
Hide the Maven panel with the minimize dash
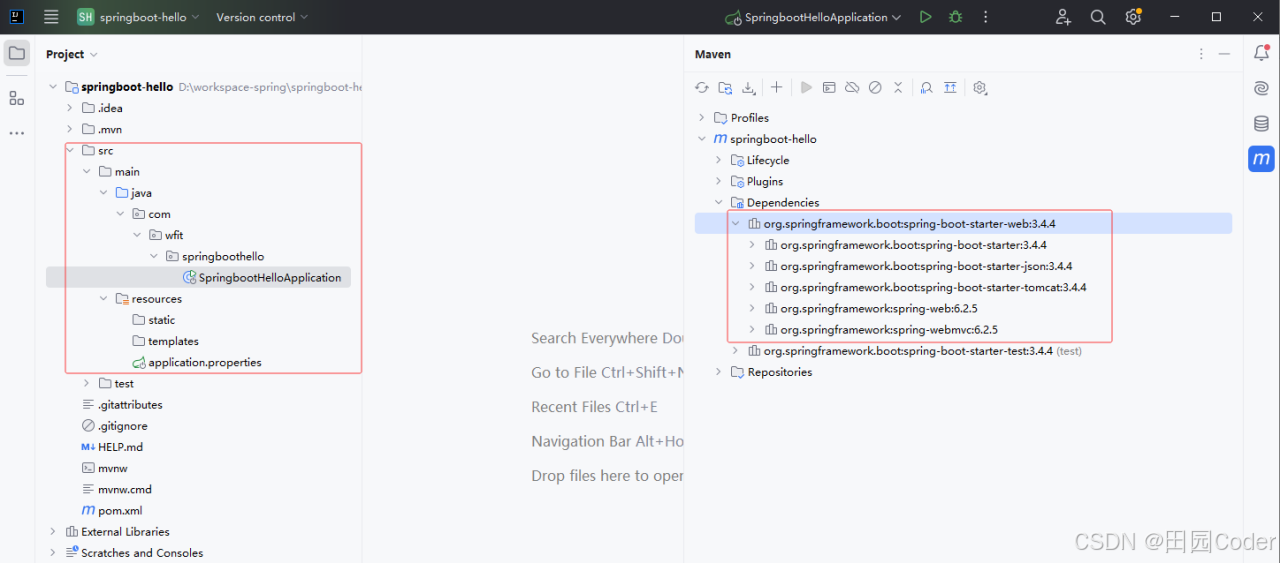click(1224, 54)
